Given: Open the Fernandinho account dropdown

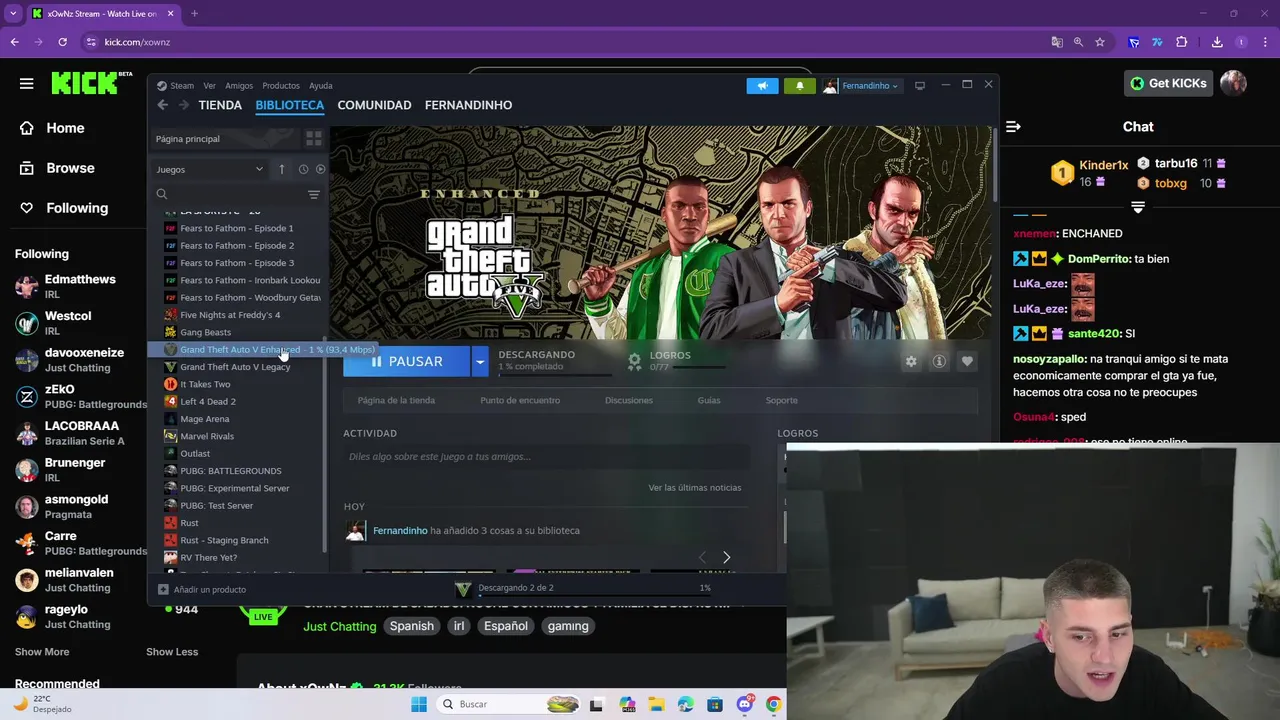Looking at the screenshot, I should coord(861,86).
